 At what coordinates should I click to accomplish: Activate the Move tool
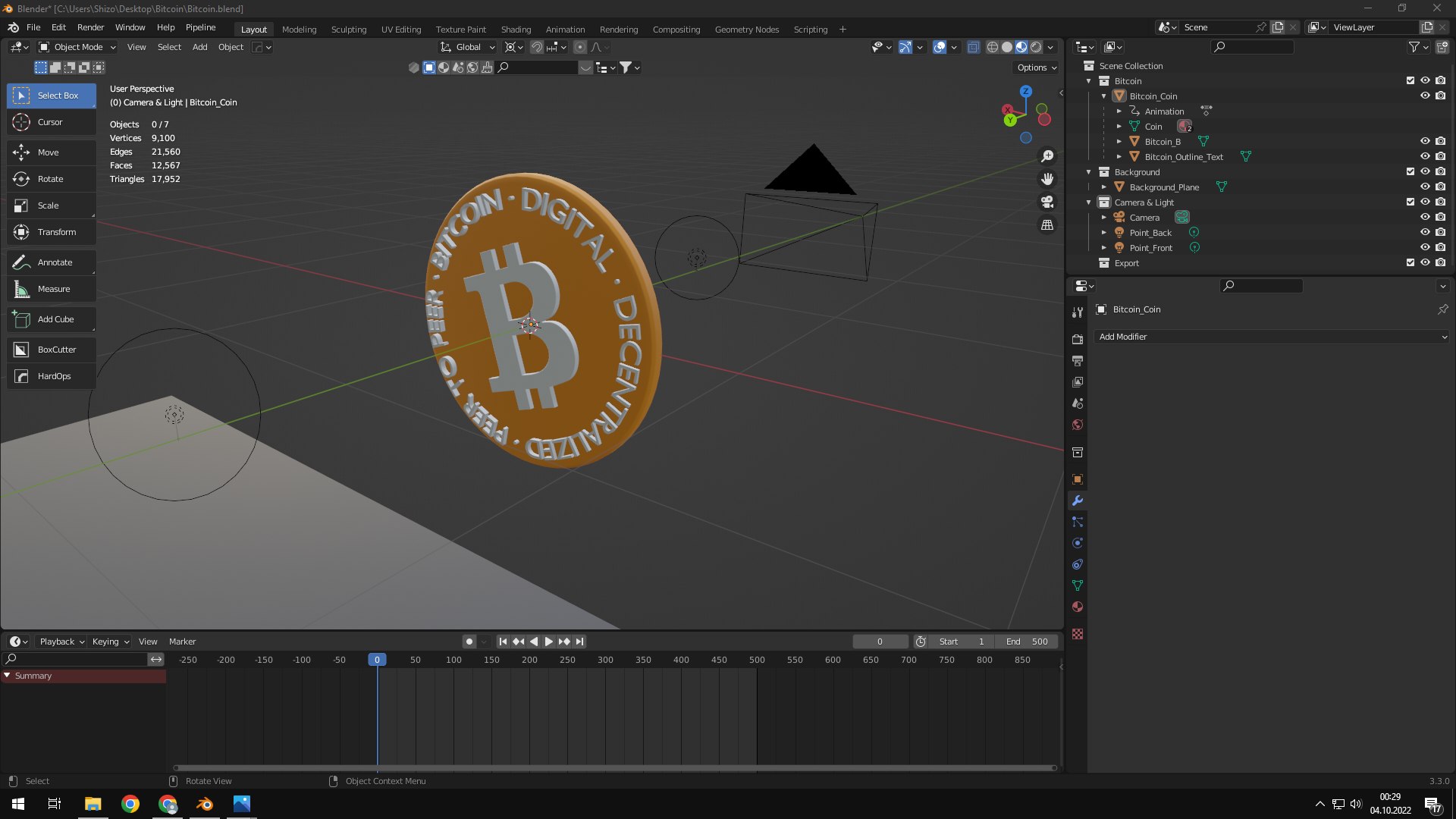pos(51,152)
